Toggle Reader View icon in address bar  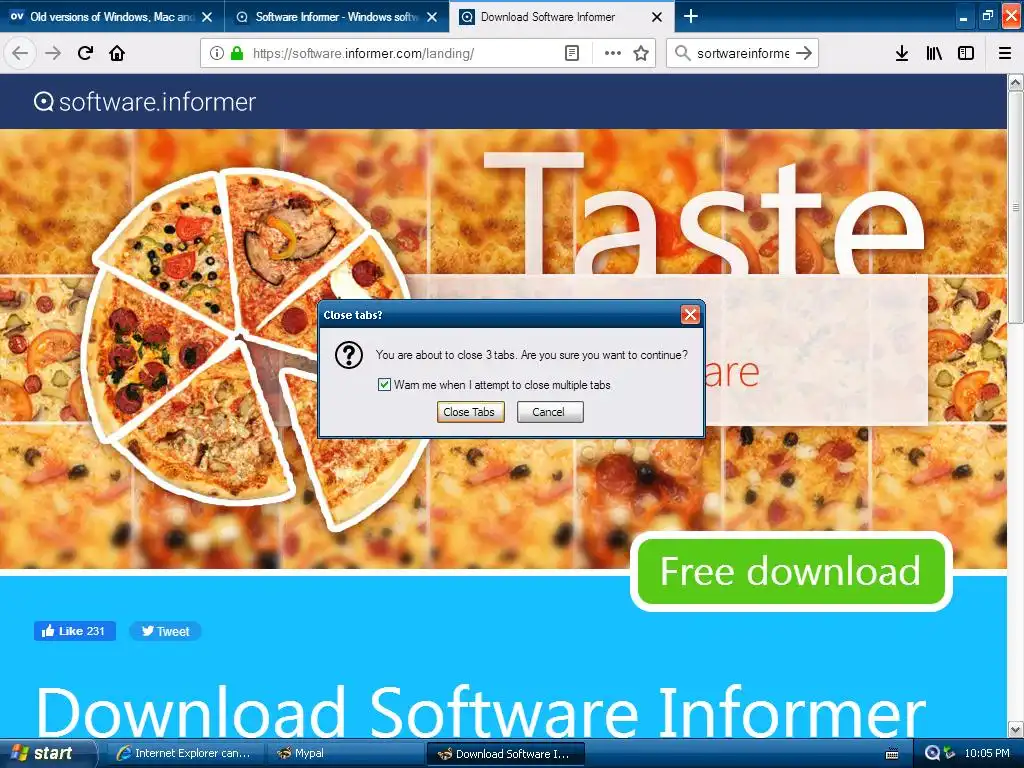pyautogui.click(x=571, y=53)
